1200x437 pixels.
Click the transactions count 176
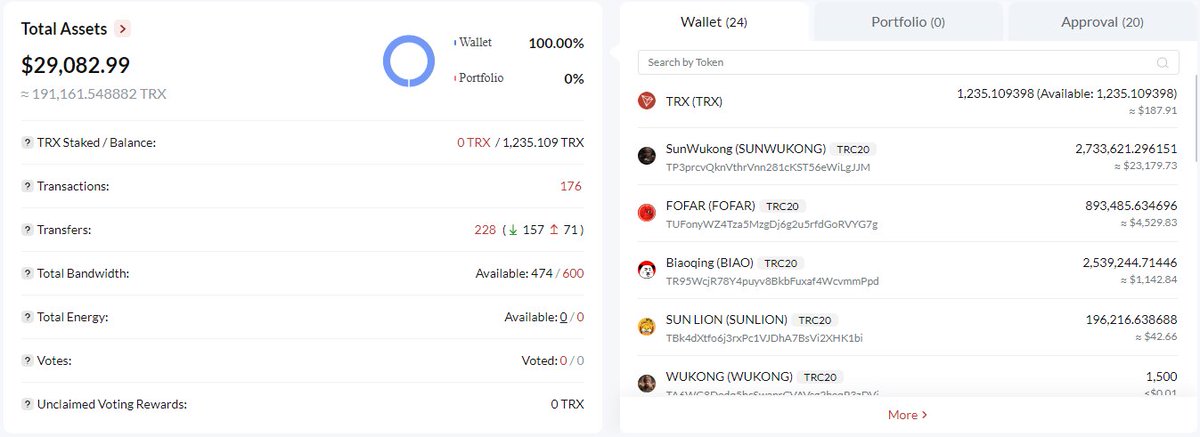(x=571, y=186)
